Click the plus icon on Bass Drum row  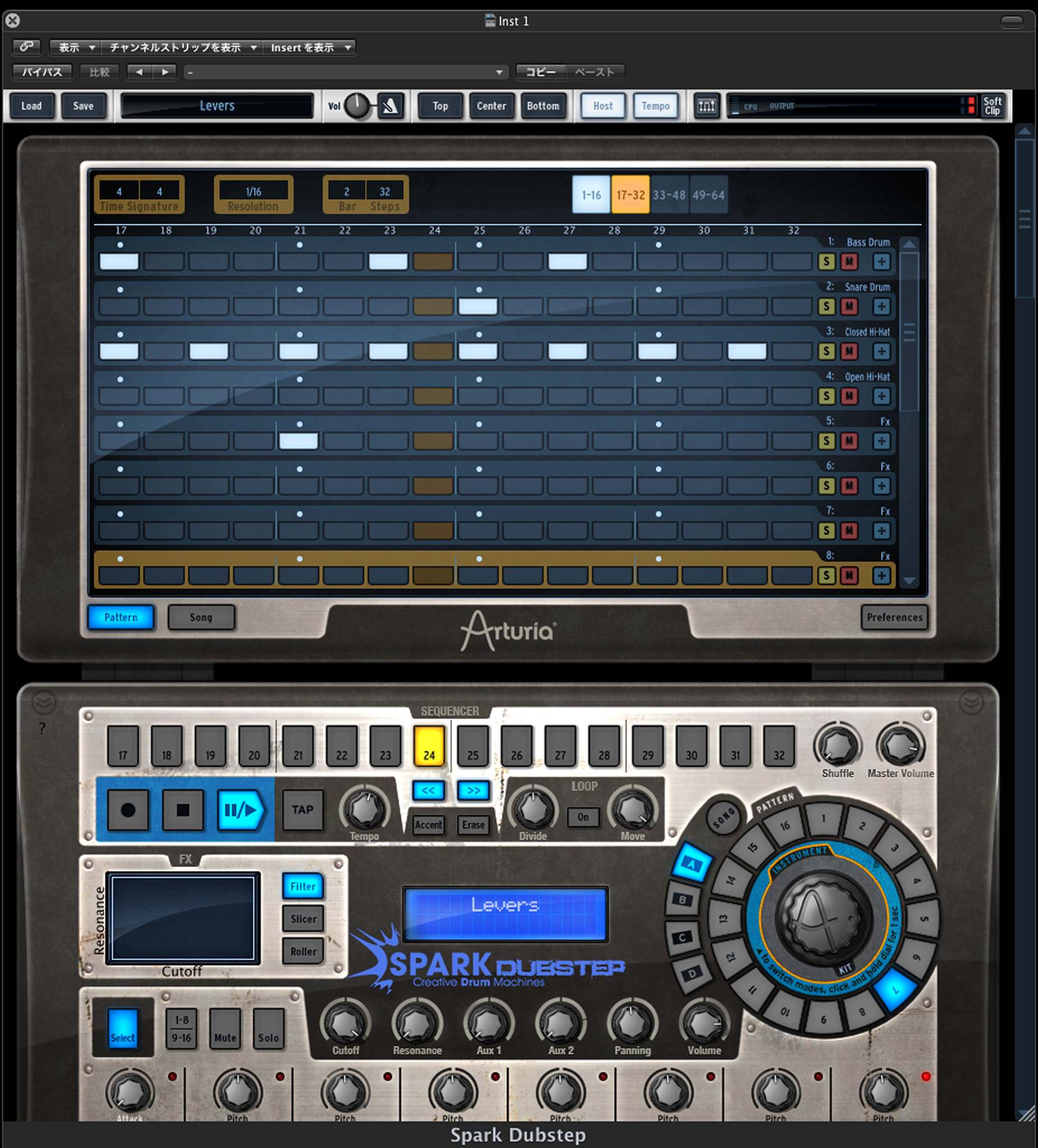click(882, 262)
